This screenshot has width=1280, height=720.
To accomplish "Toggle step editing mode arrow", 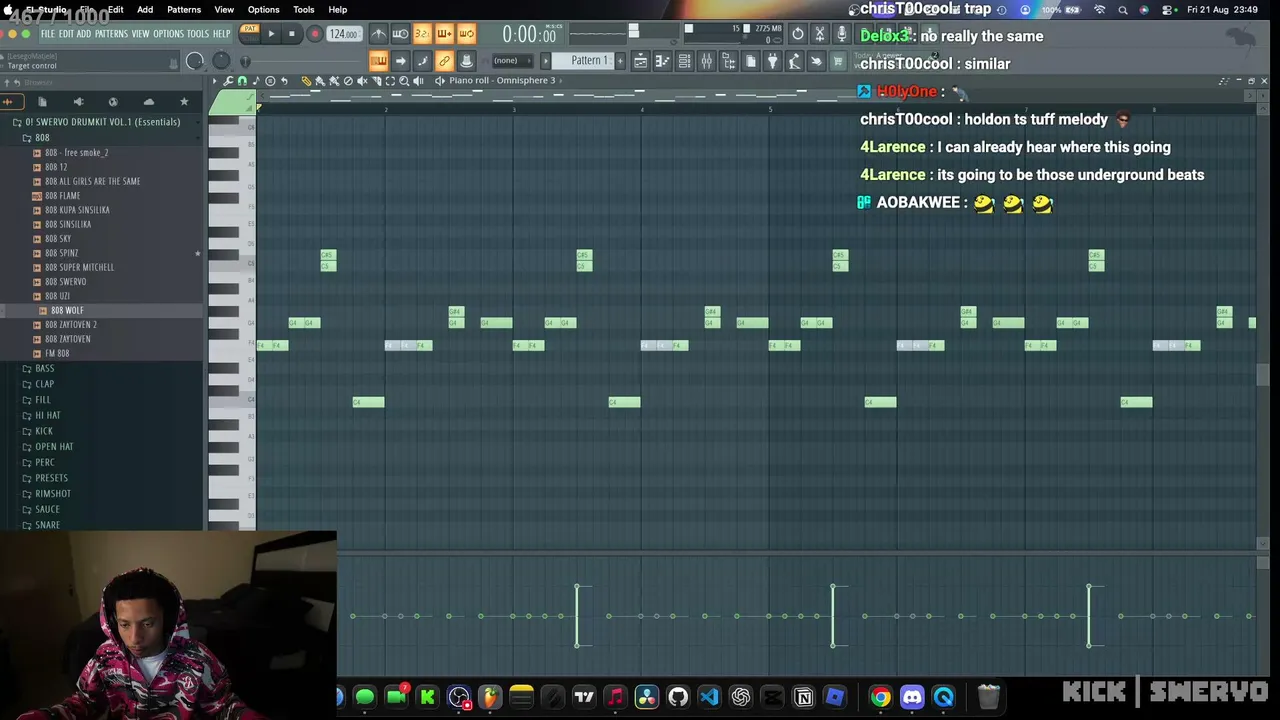I will [x=400, y=61].
